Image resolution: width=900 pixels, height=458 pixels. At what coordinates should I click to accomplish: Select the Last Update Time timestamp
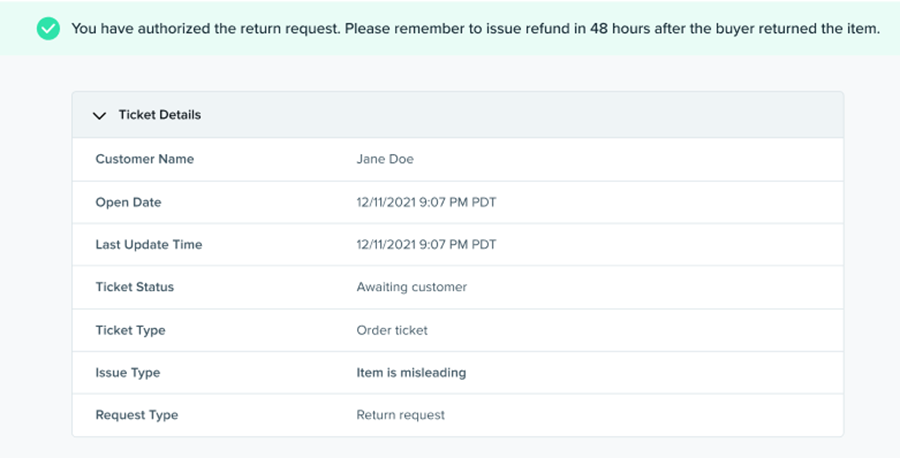(x=426, y=245)
